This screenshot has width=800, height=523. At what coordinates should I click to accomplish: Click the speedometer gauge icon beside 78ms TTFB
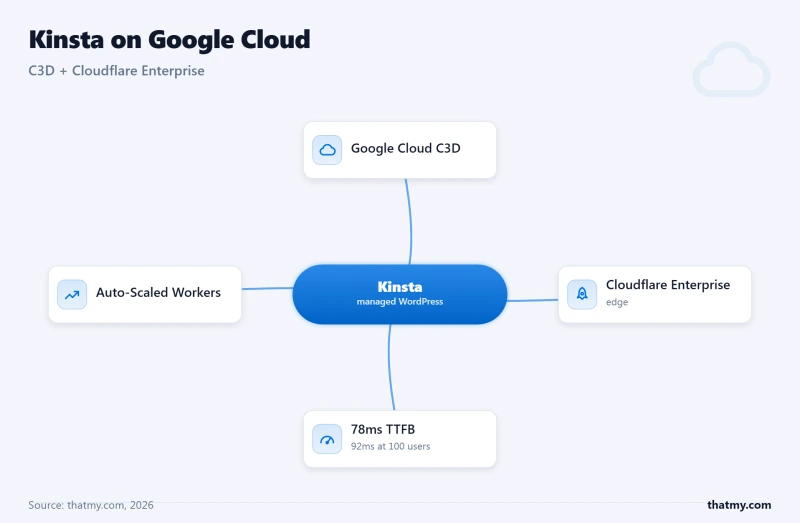[x=327, y=439]
